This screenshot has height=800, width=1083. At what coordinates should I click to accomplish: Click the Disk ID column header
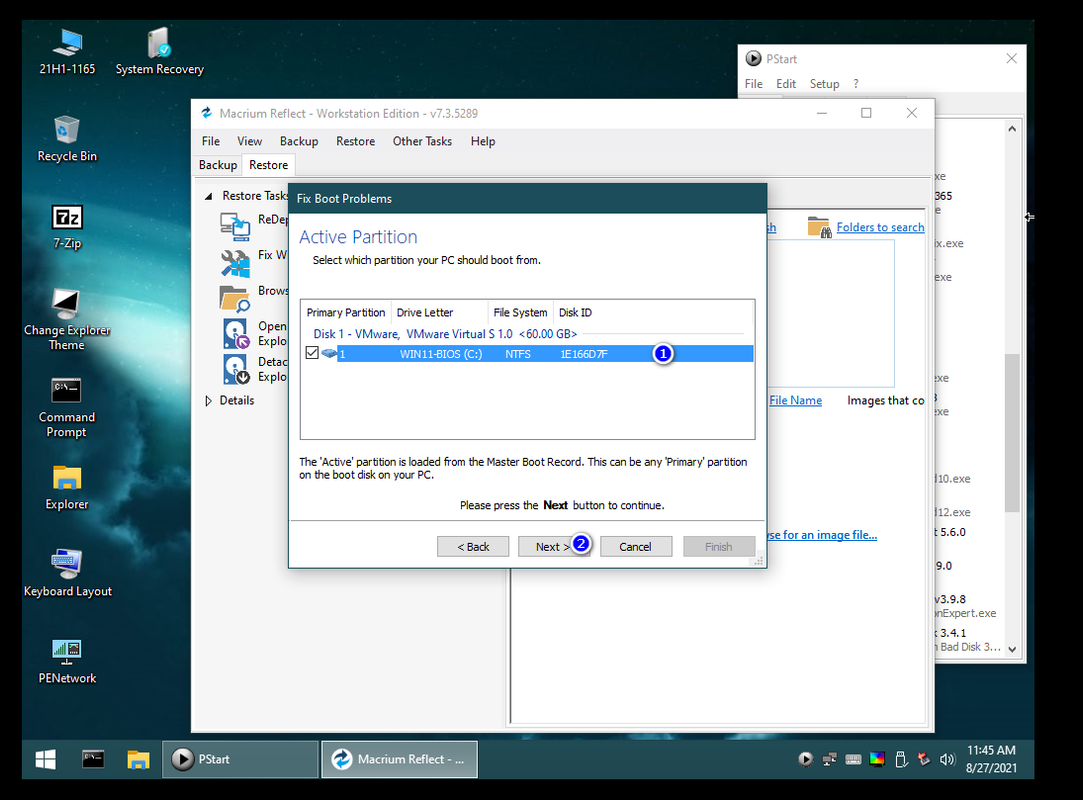point(576,312)
